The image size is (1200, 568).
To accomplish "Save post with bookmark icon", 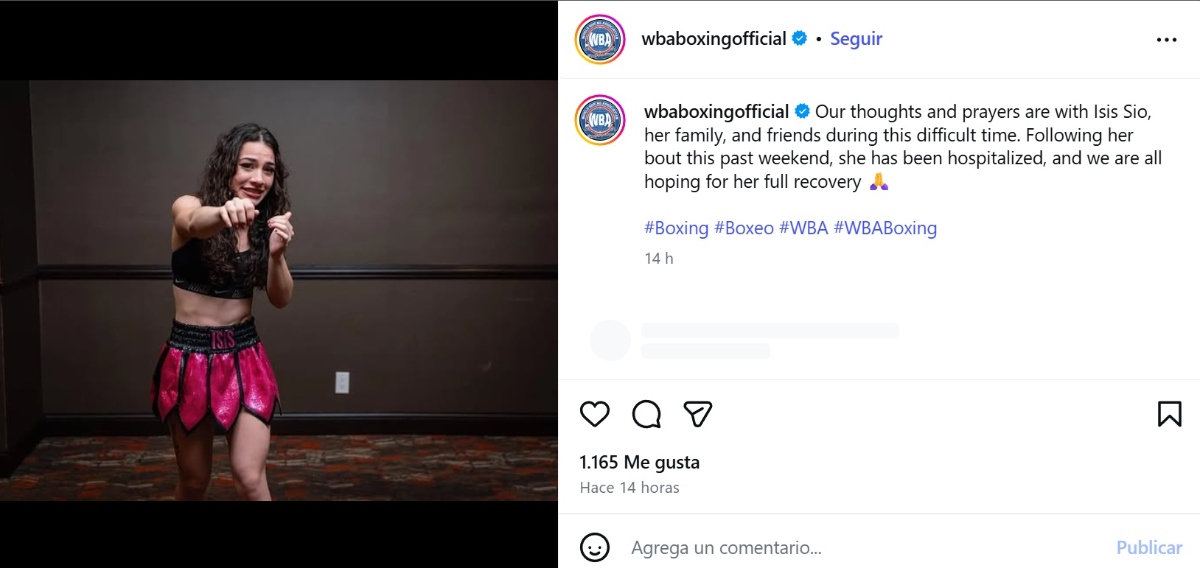I will point(1169,414).
